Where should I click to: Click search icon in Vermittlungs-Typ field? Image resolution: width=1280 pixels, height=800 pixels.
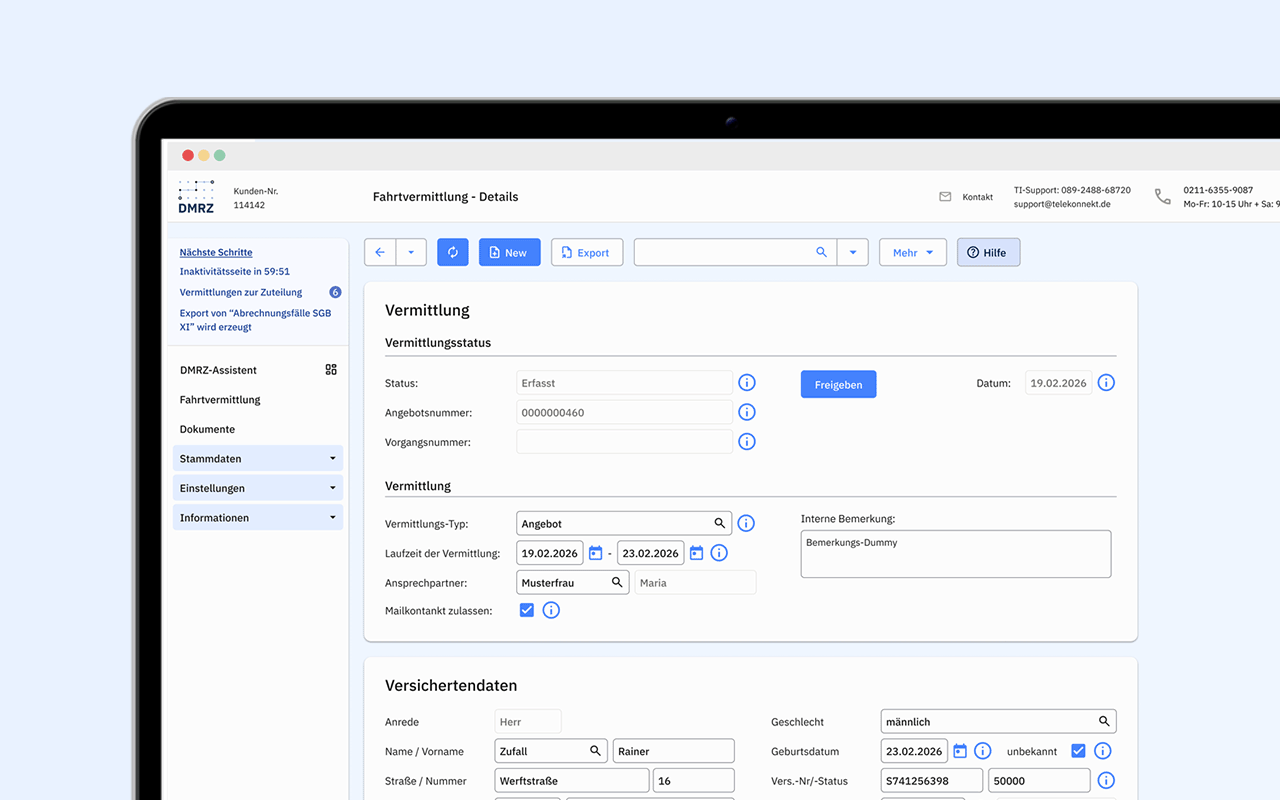click(x=719, y=523)
